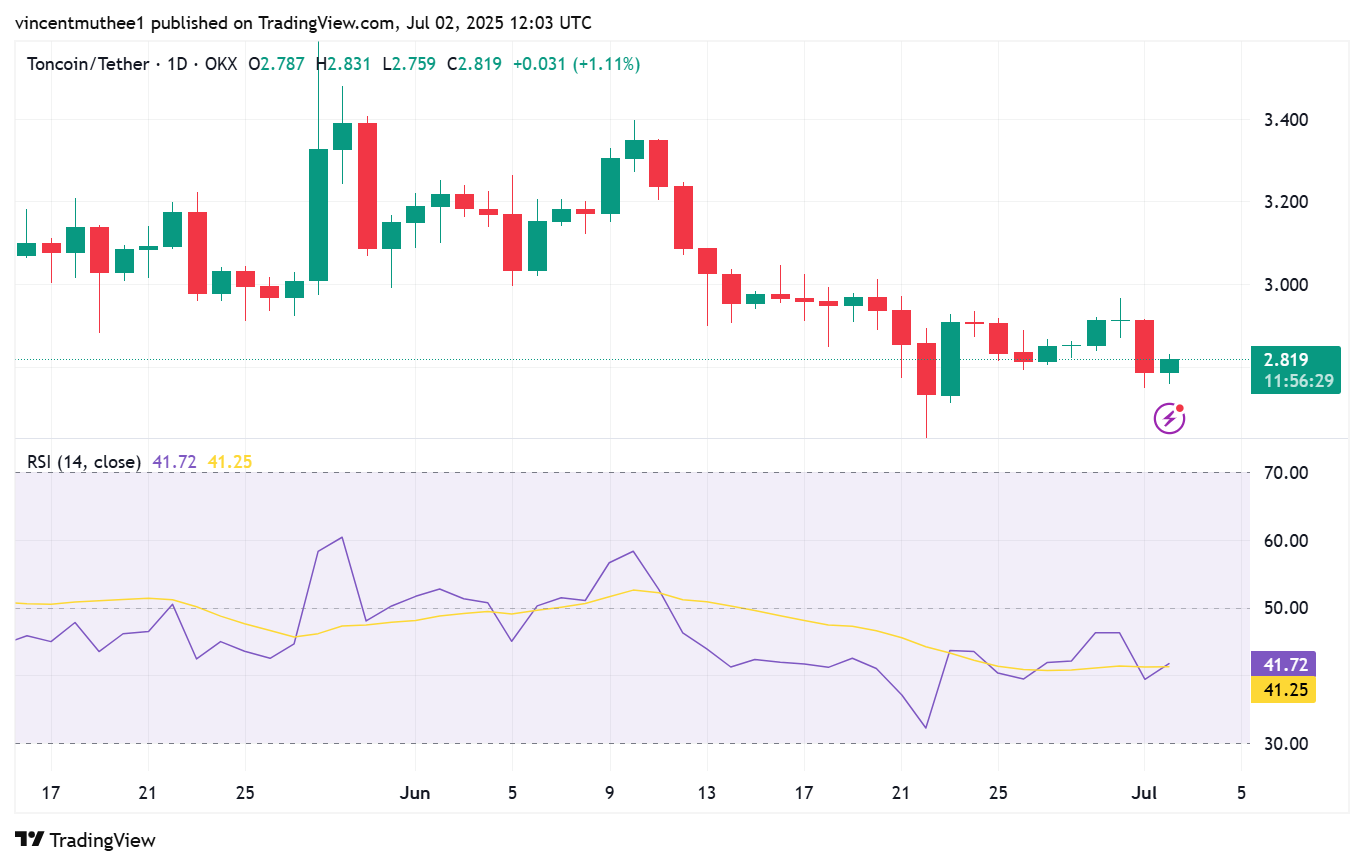The image size is (1364, 866).
Task: Click the purple 41.72 value in RSI legend
Action: click(174, 462)
